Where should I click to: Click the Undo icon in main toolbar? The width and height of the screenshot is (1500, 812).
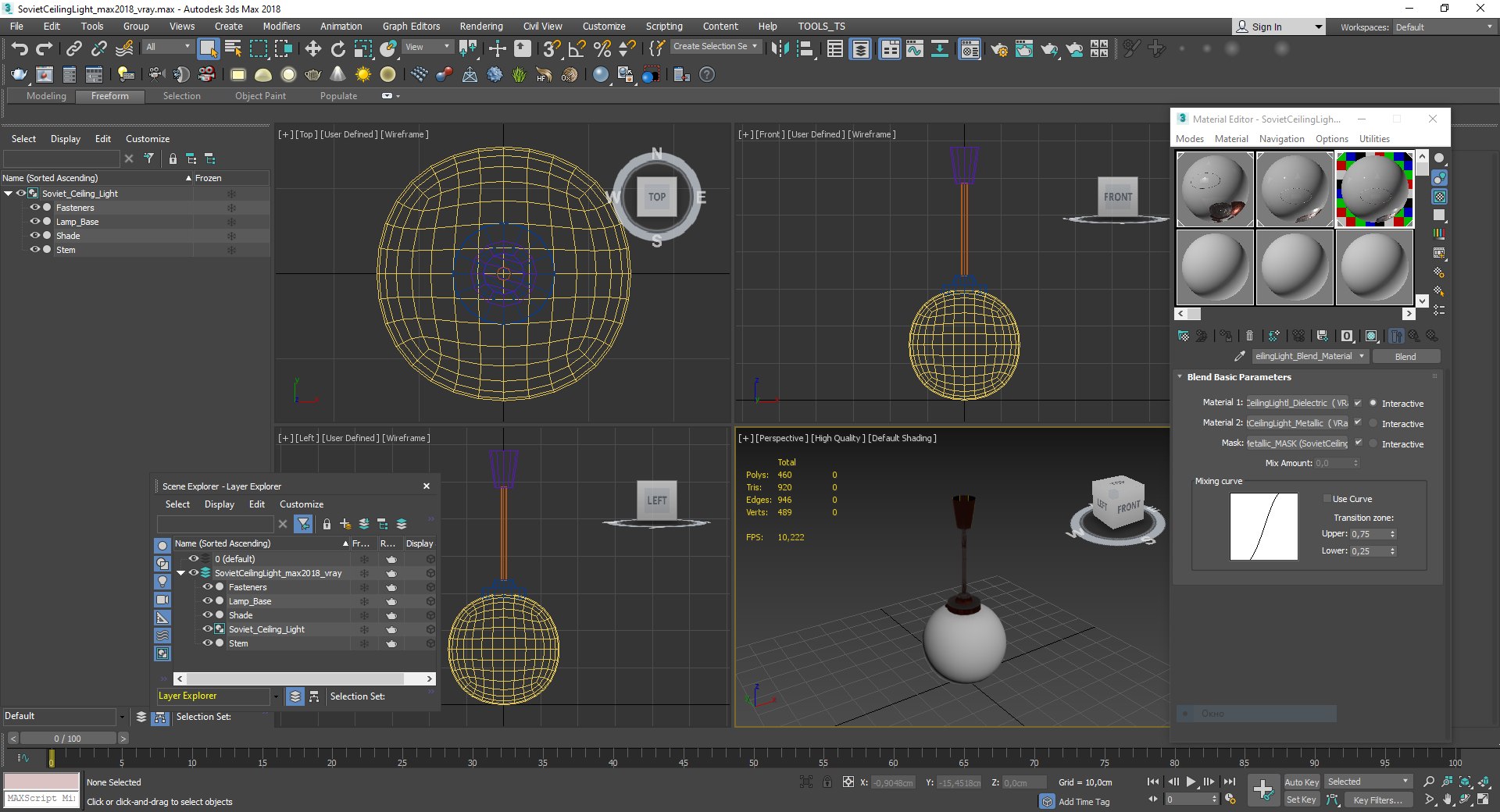click(19, 49)
